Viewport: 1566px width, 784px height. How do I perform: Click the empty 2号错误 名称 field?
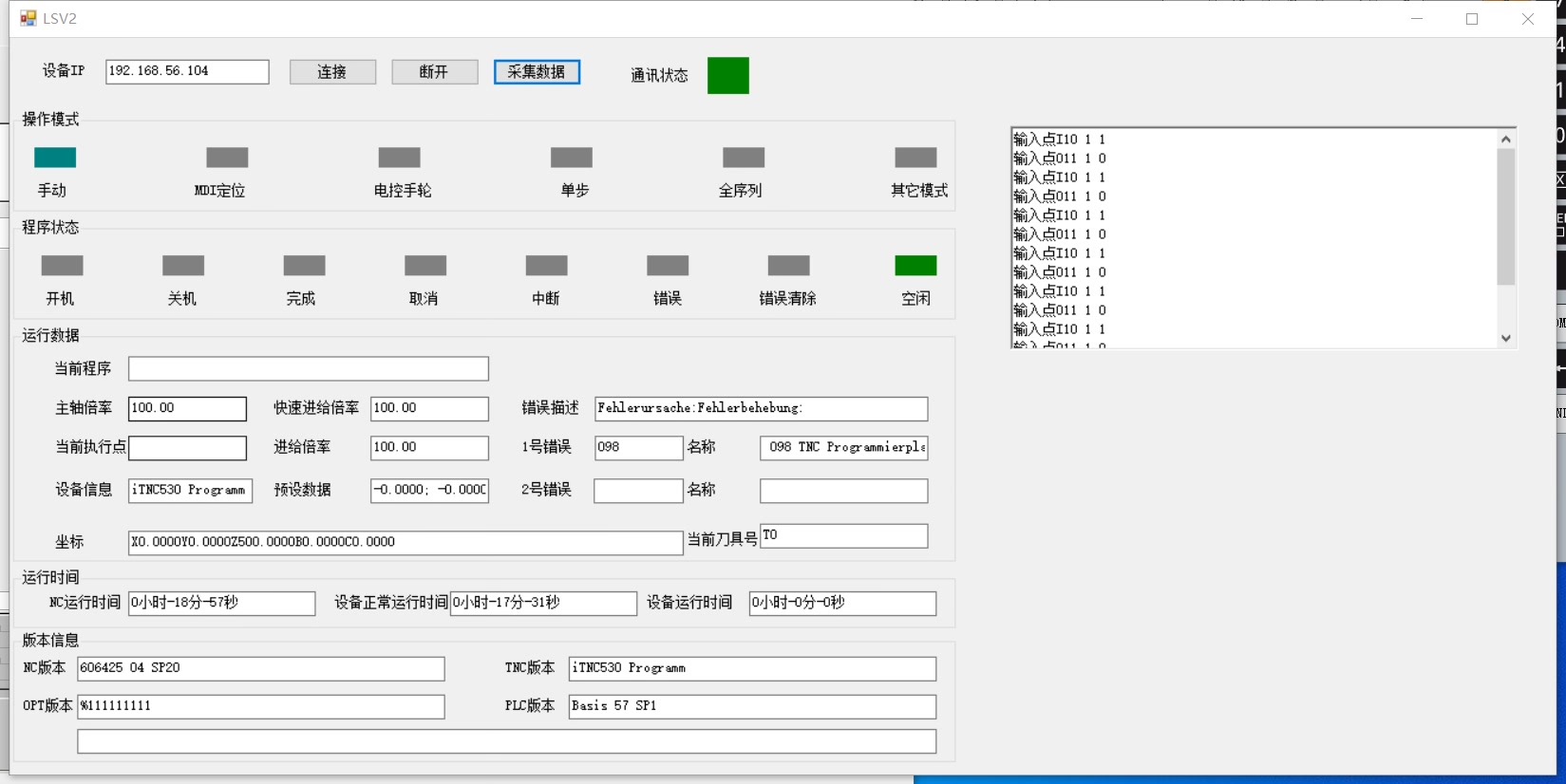point(843,491)
